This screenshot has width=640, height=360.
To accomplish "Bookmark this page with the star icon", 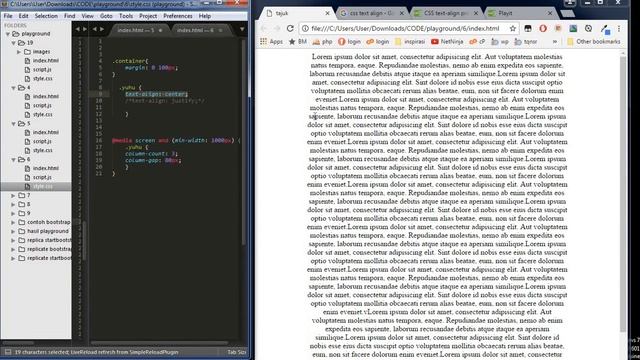I will (513, 29).
